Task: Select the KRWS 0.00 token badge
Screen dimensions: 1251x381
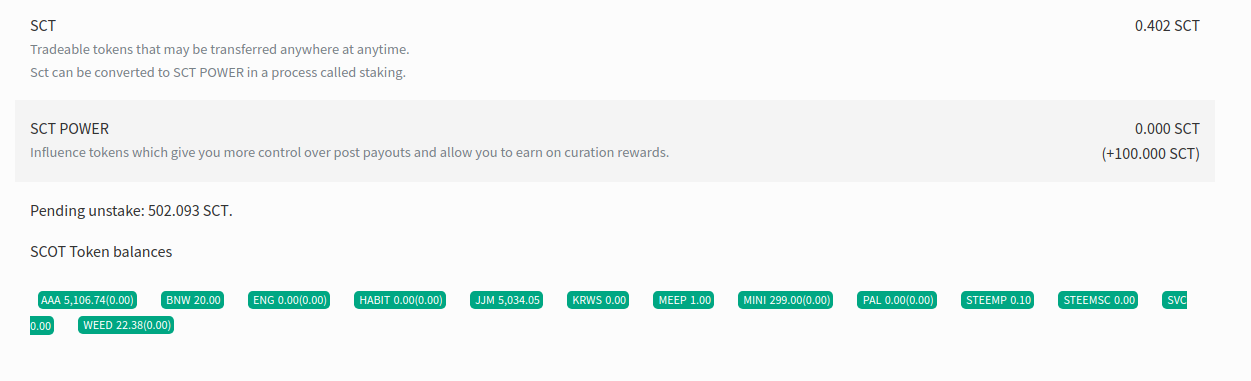Action: tap(598, 300)
